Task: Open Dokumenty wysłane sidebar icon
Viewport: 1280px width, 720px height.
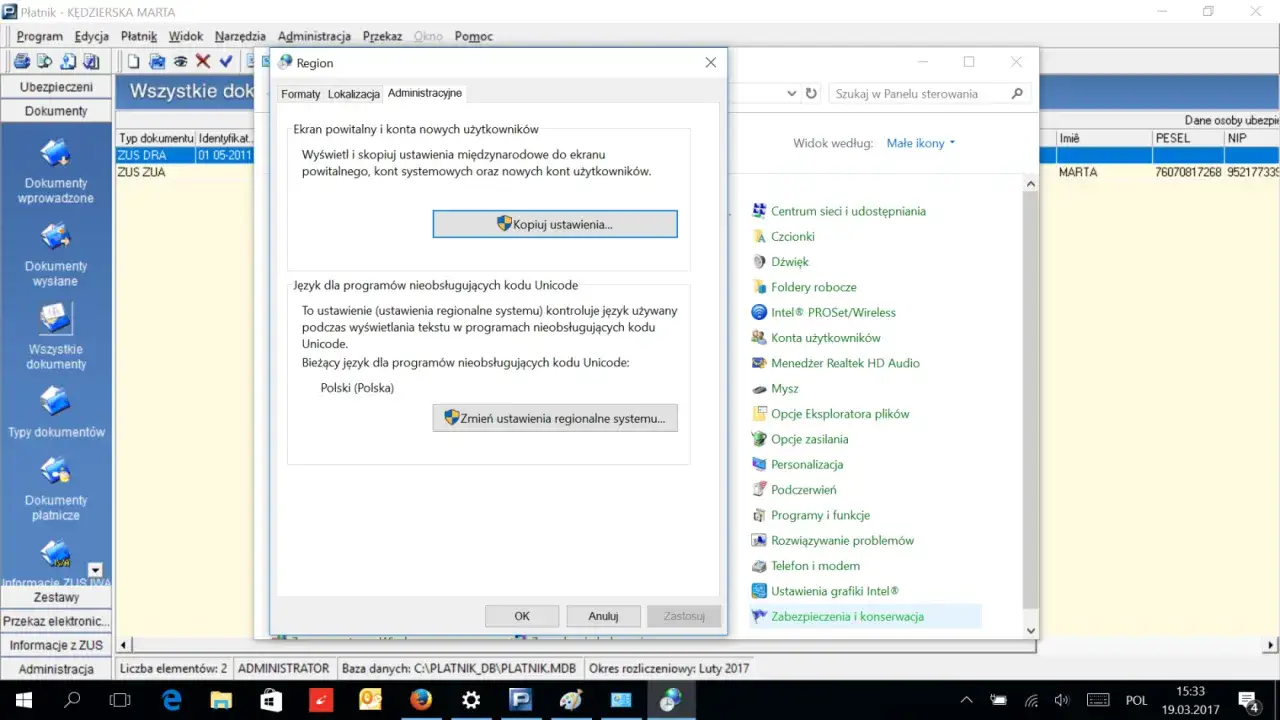Action: coord(56,254)
